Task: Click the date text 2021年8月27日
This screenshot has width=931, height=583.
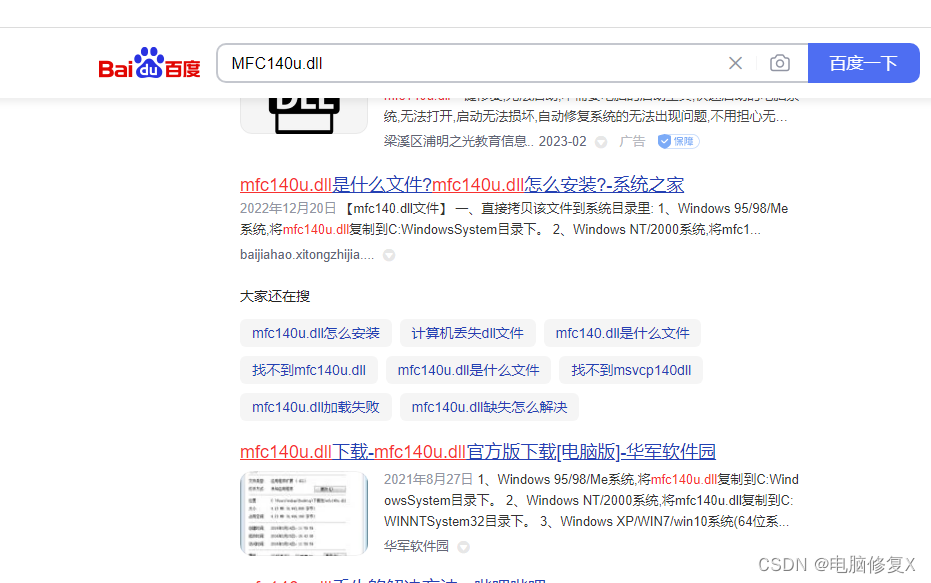Action: click(x=428, y=479)
